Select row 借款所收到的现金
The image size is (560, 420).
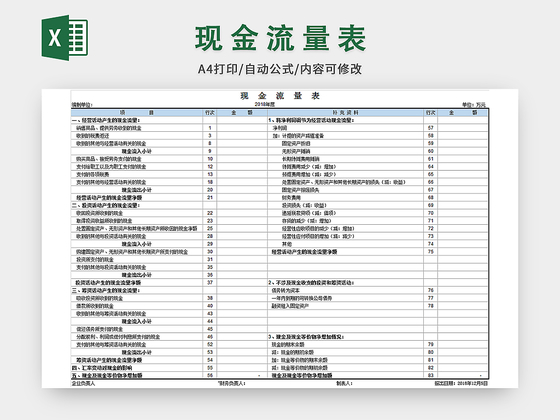click(x=95, y=306)
